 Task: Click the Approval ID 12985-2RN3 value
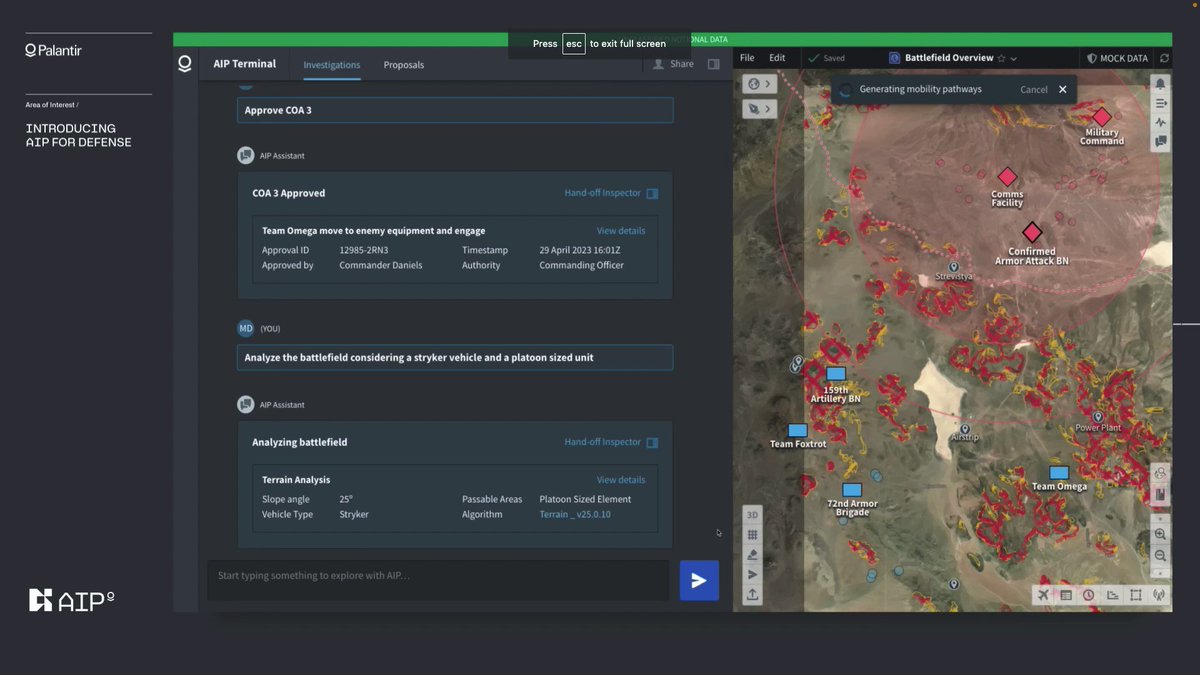coord(364,250)
